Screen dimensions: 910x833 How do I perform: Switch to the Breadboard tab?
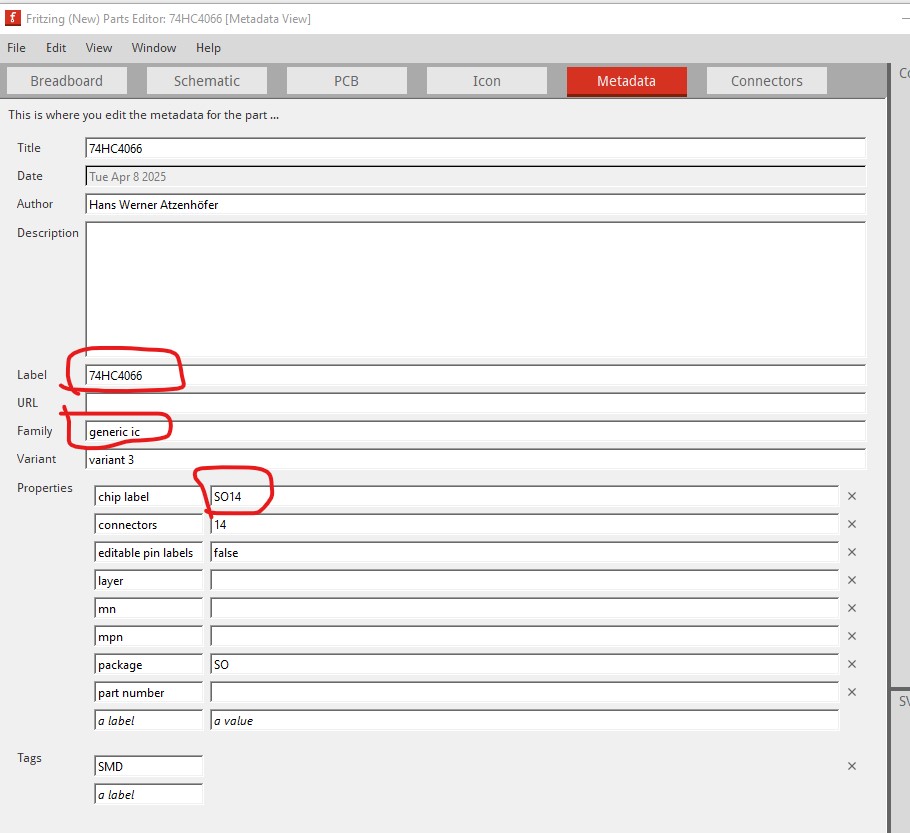pos(67,81)
